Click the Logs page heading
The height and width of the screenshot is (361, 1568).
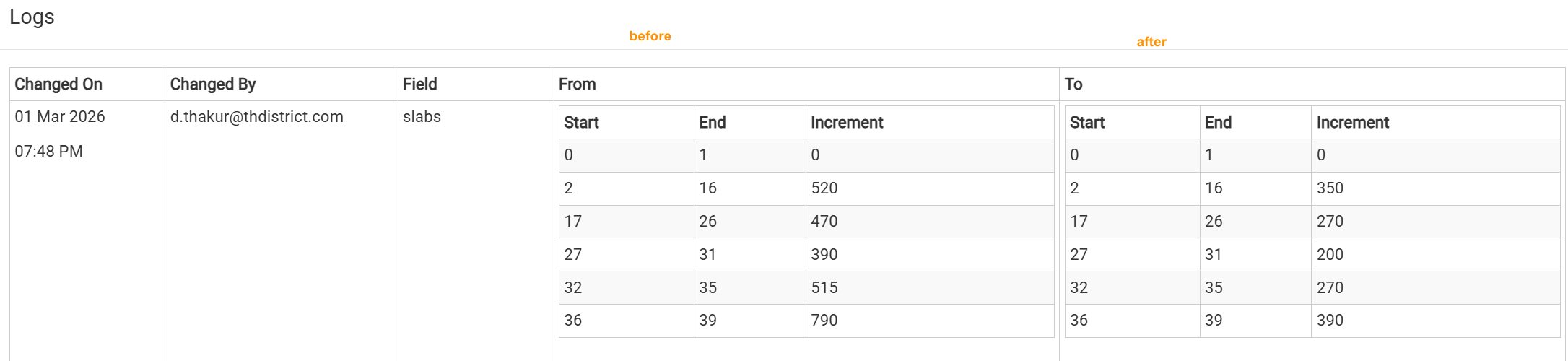pos(32,17)
